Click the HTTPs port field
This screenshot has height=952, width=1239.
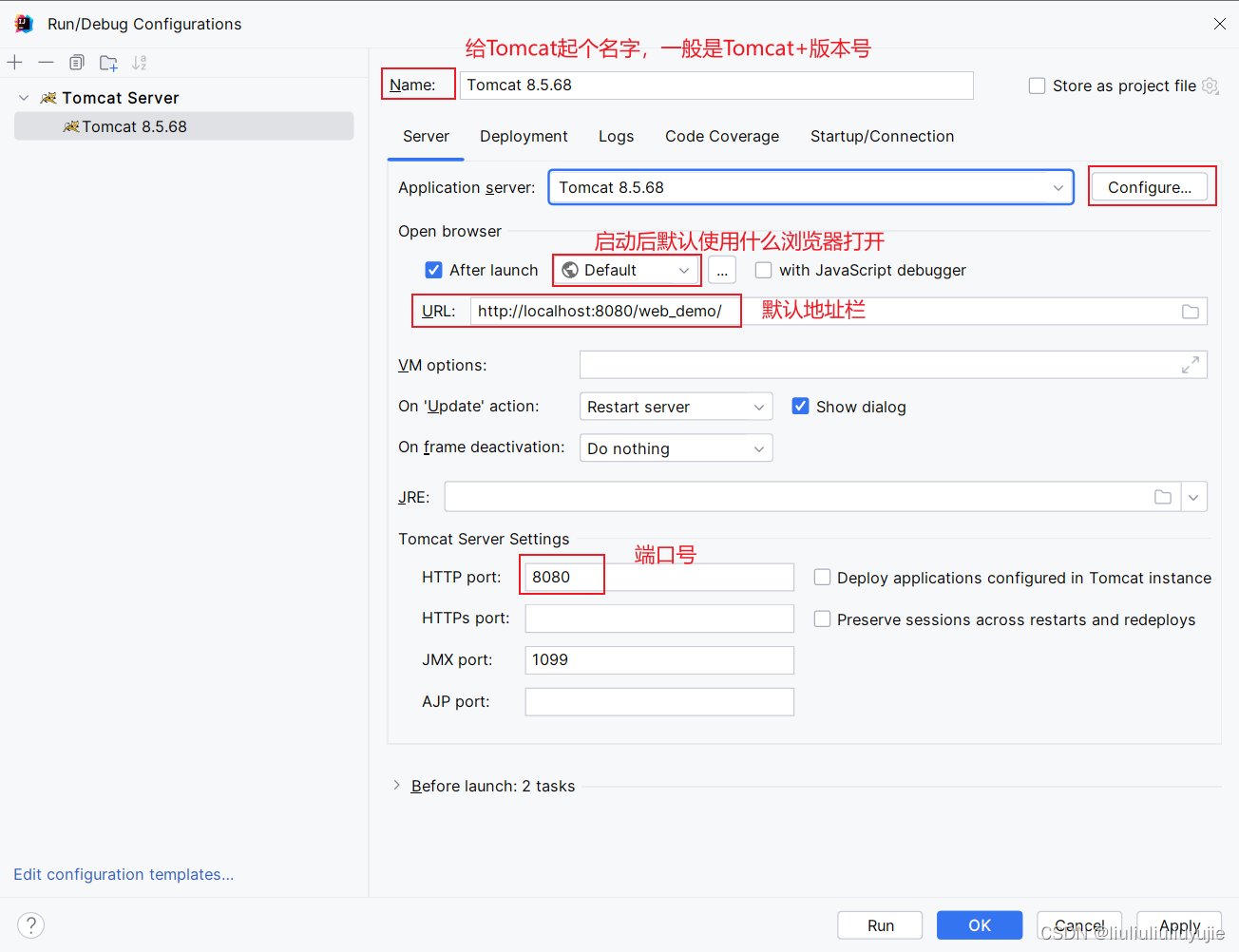click(x=659, y=619)
